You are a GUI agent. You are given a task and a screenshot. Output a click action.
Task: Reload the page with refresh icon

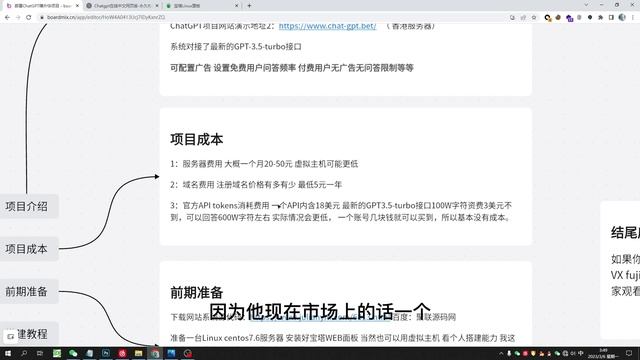[29, 17]
